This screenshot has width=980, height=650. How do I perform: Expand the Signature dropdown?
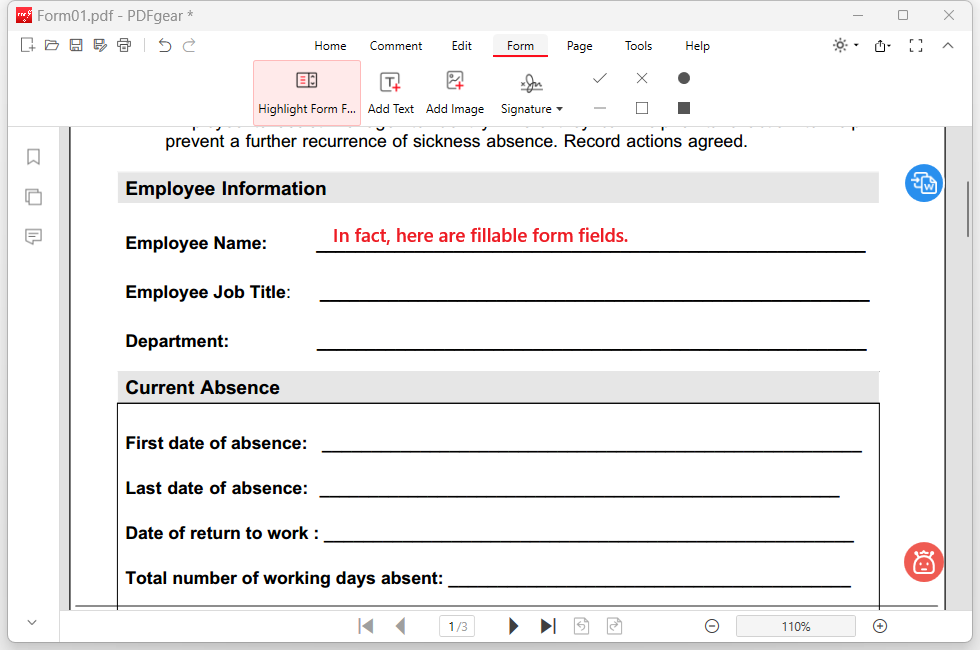click(x=559, y=109)
